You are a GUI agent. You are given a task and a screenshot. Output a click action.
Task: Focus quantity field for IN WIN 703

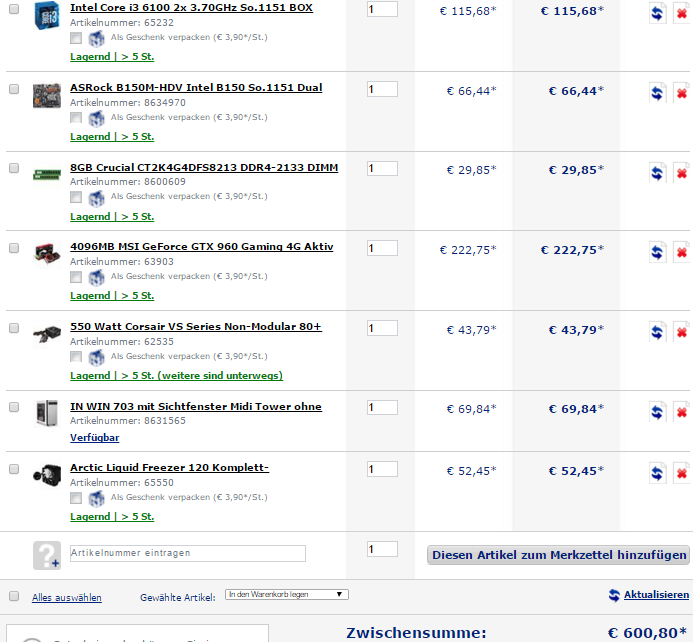coord(382,407)
